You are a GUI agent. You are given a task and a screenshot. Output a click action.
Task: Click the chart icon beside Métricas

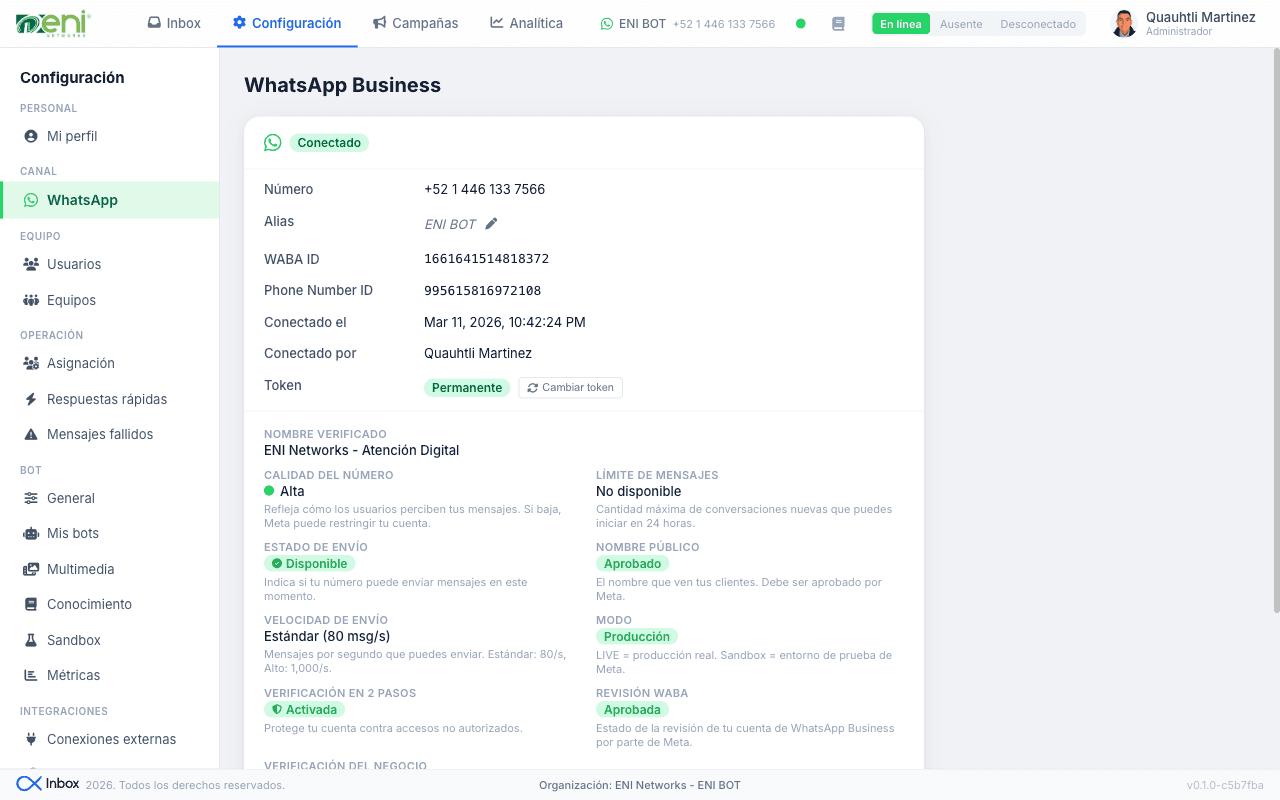click(x=31, y=675)
